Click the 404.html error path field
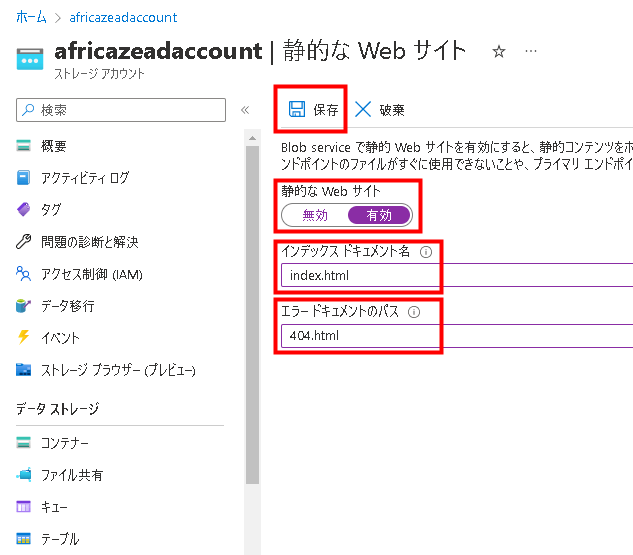 coord(457,335)
